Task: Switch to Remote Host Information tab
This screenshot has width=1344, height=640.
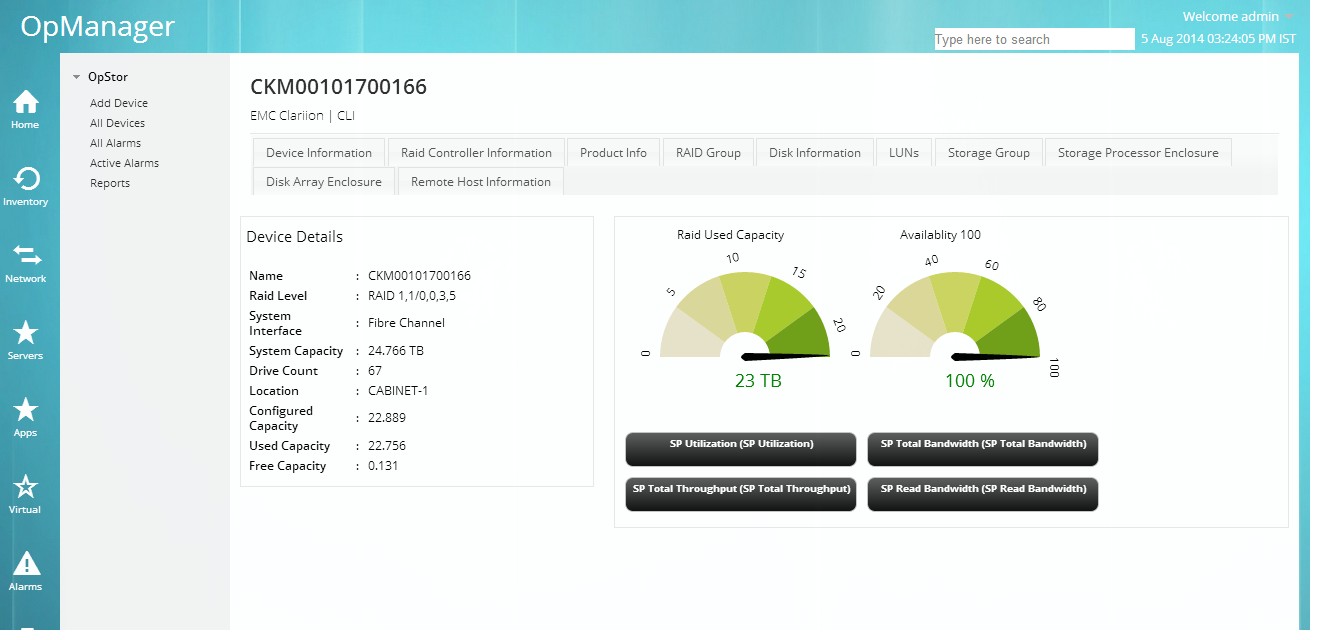Action: [x=481, y=182]
